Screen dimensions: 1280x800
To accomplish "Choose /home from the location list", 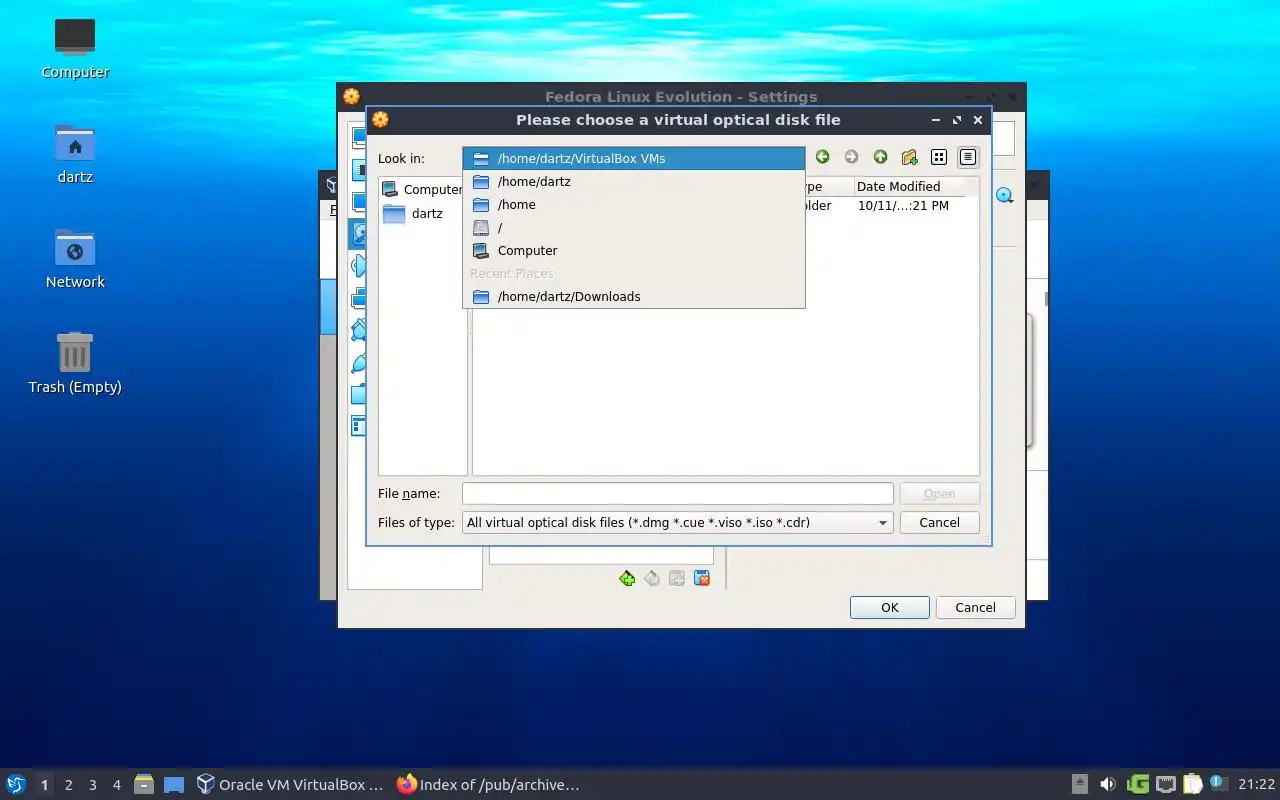I will (x=634, y=204).
